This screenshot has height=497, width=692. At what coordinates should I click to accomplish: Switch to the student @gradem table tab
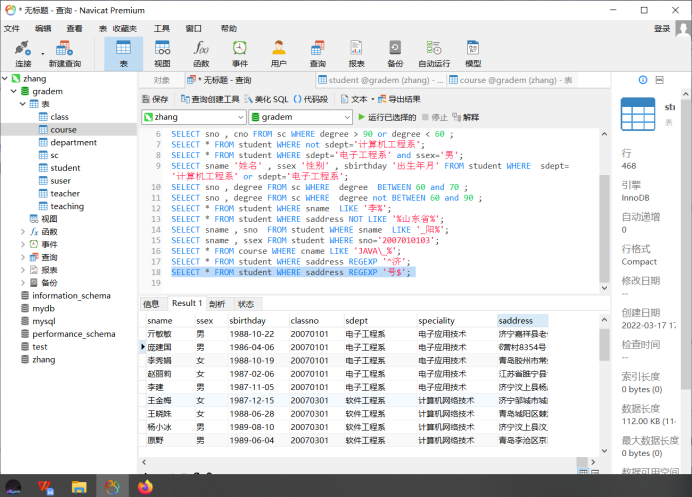click(380, 80)
